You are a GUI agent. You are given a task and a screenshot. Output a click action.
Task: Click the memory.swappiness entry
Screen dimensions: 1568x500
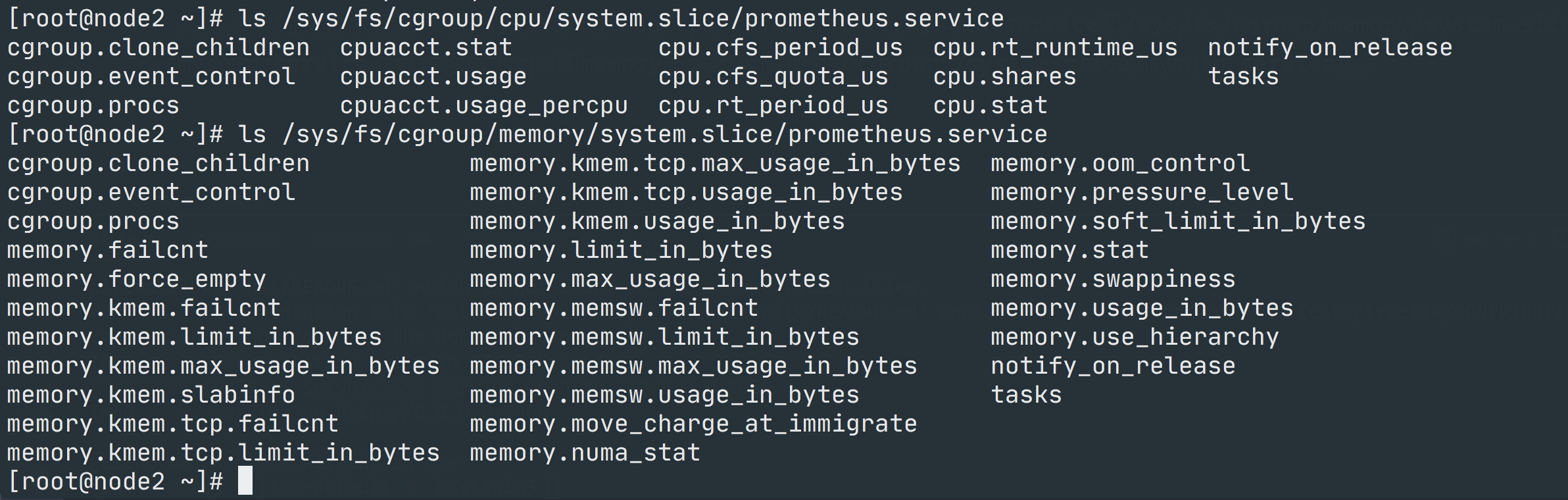[1113, 279]
